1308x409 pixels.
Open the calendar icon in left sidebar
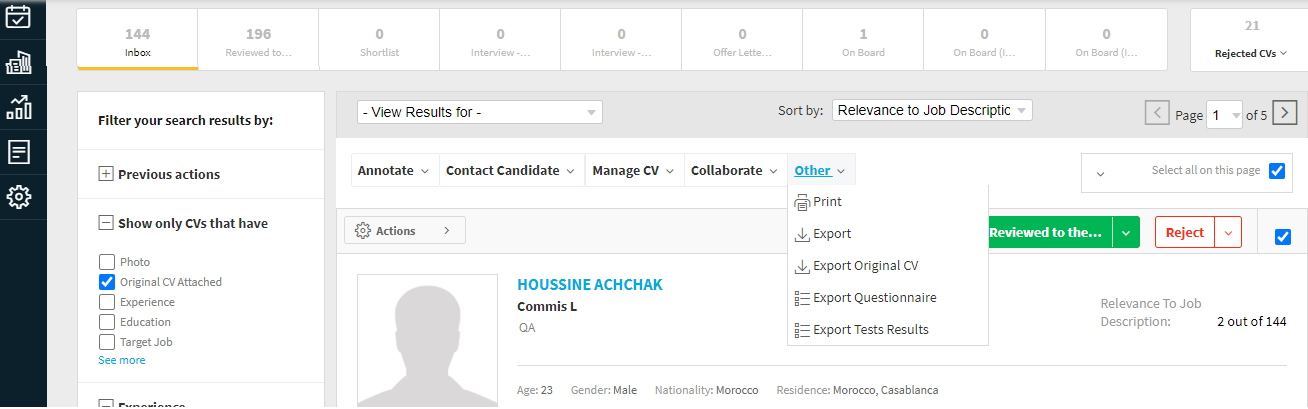[x=19, y=17]
